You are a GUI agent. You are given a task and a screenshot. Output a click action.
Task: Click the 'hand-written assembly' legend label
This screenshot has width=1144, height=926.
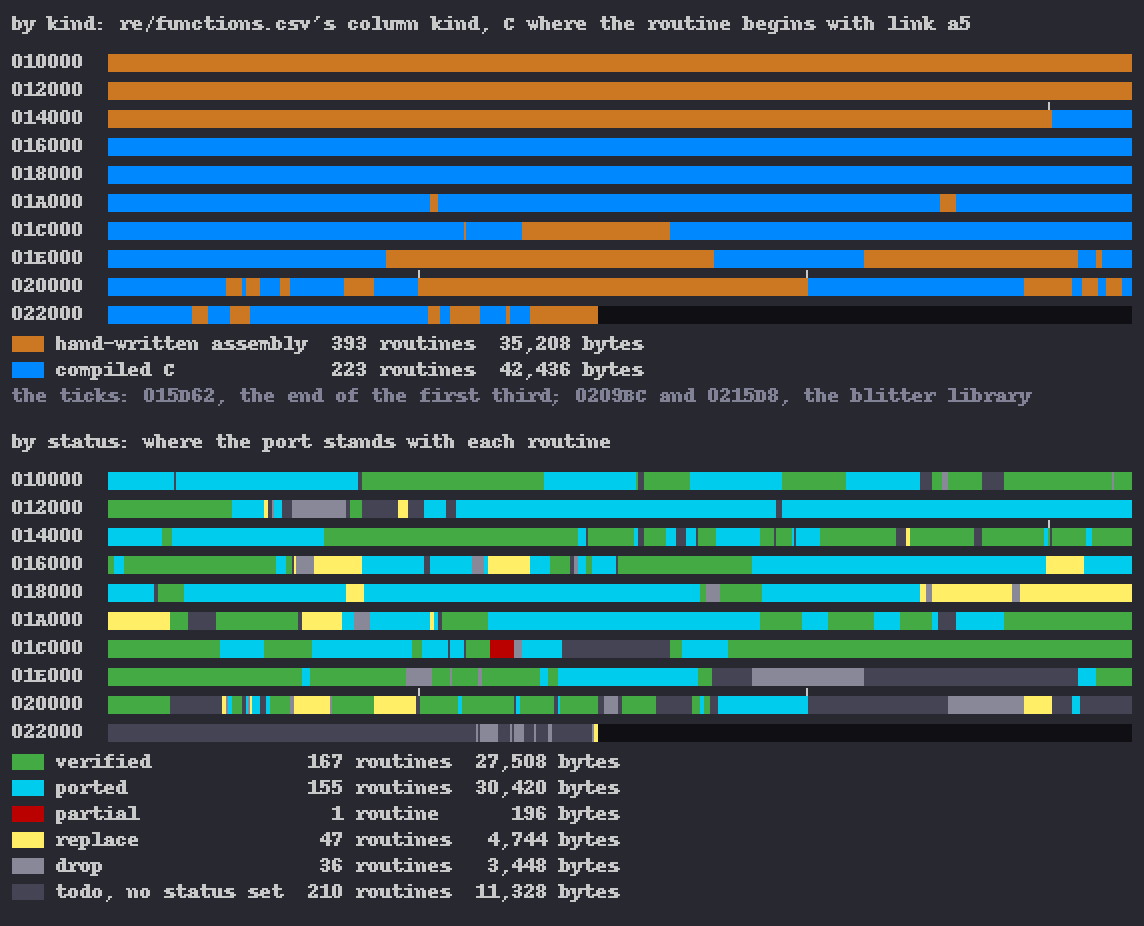(181, 344)
